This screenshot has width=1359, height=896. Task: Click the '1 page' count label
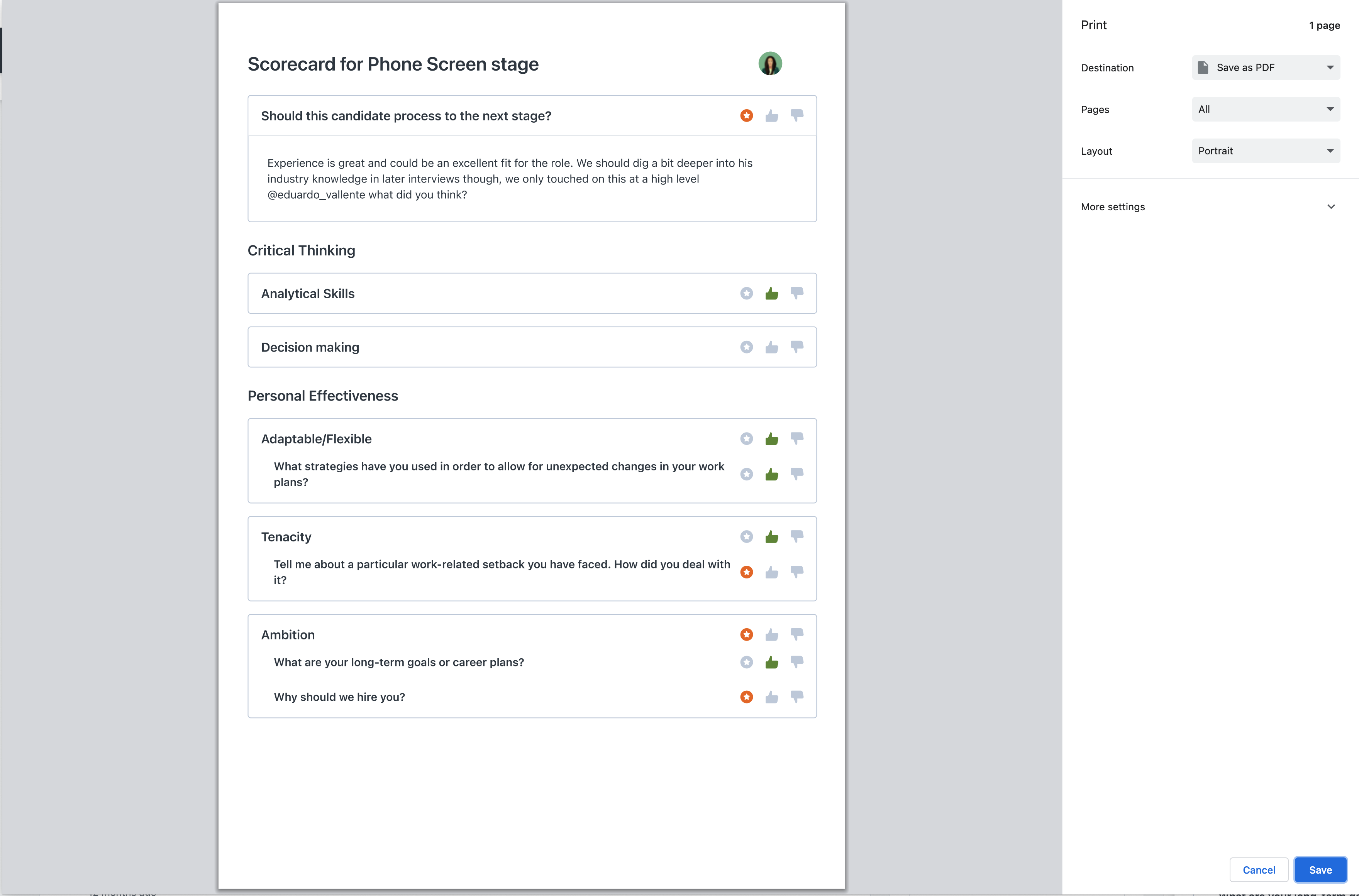(x=1324, y=26)
